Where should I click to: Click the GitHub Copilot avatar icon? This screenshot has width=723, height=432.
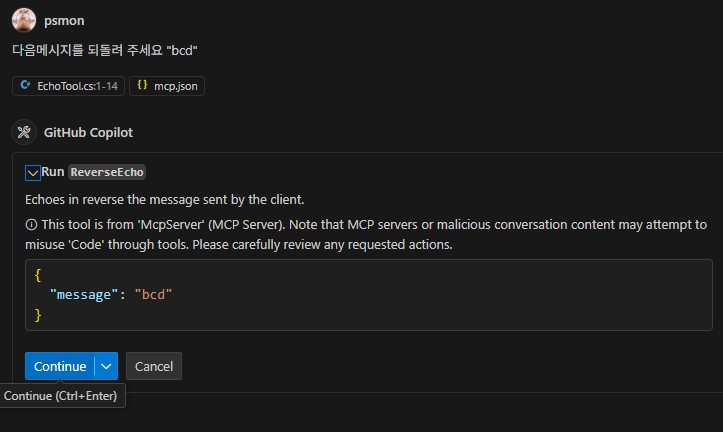click(x=23, y=132)
